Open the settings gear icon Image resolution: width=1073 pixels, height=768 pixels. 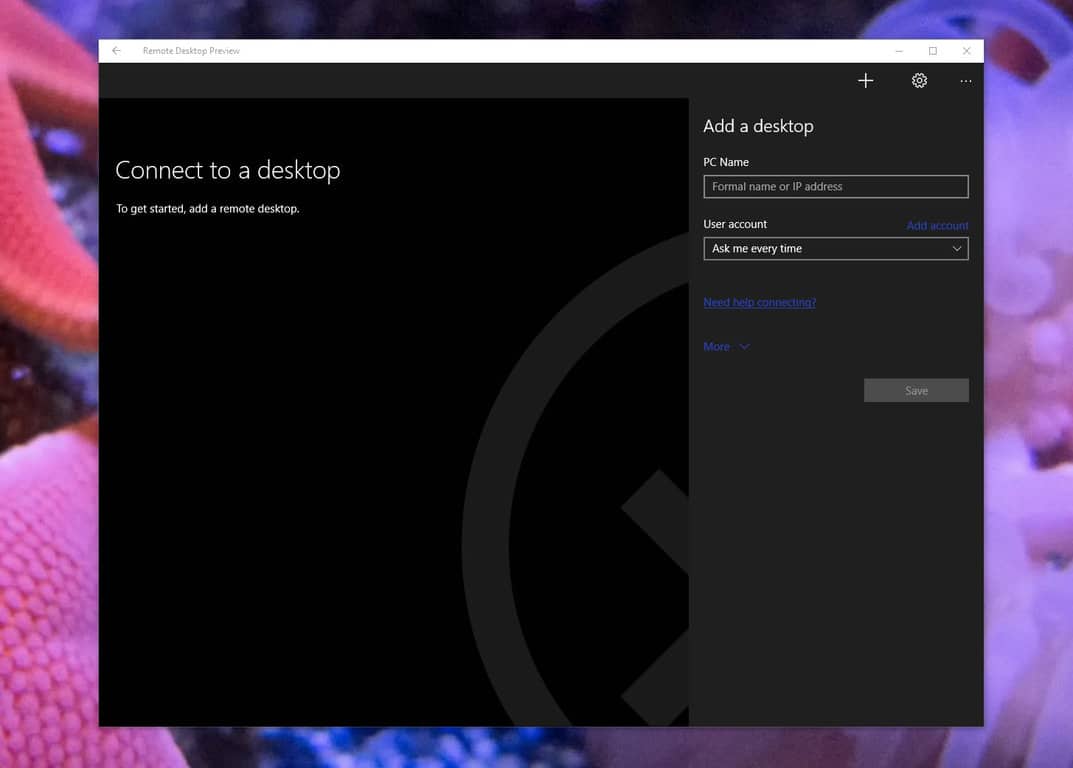[919, 81]
